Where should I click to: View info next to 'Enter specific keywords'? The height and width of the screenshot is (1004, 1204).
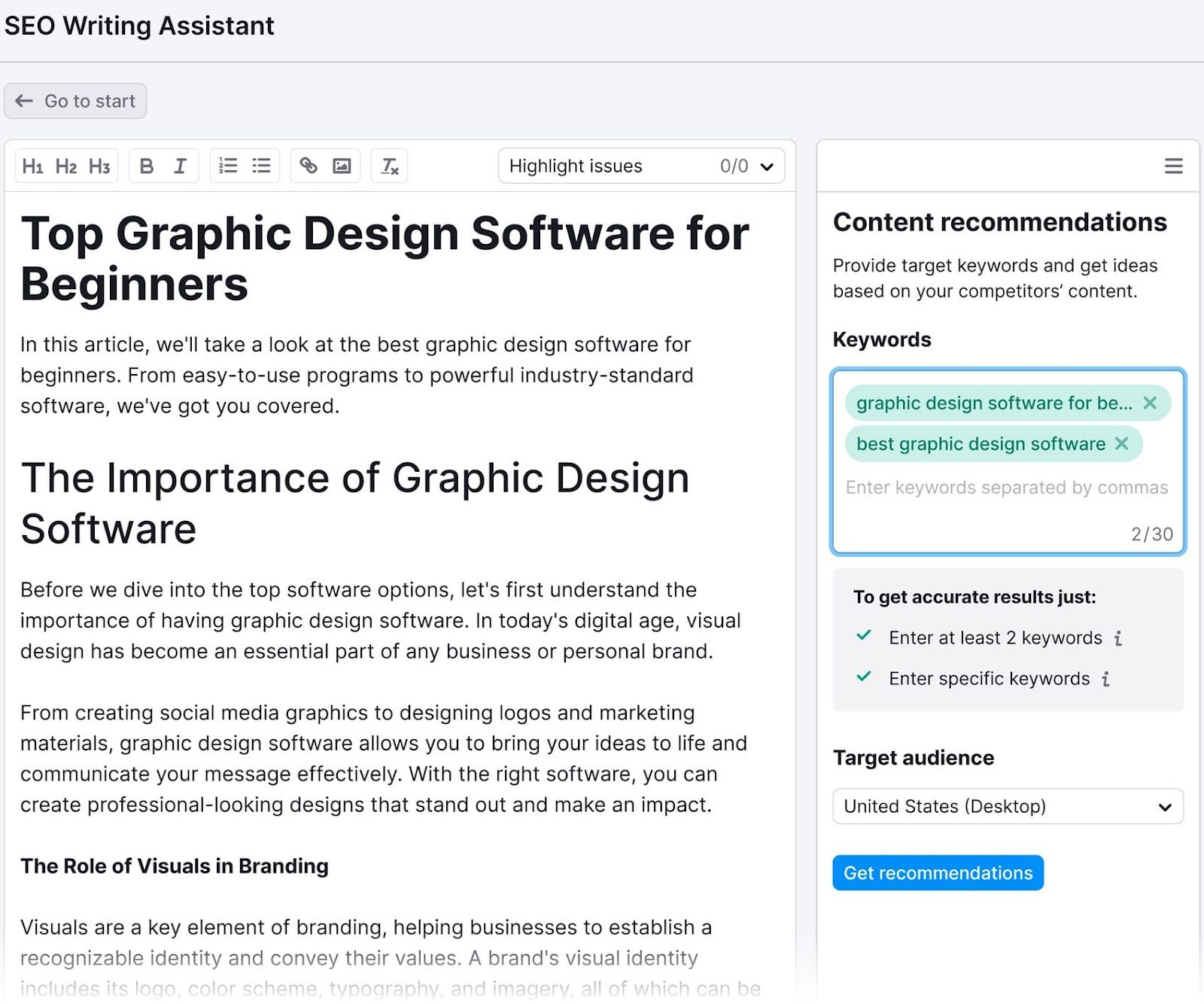1105,678
